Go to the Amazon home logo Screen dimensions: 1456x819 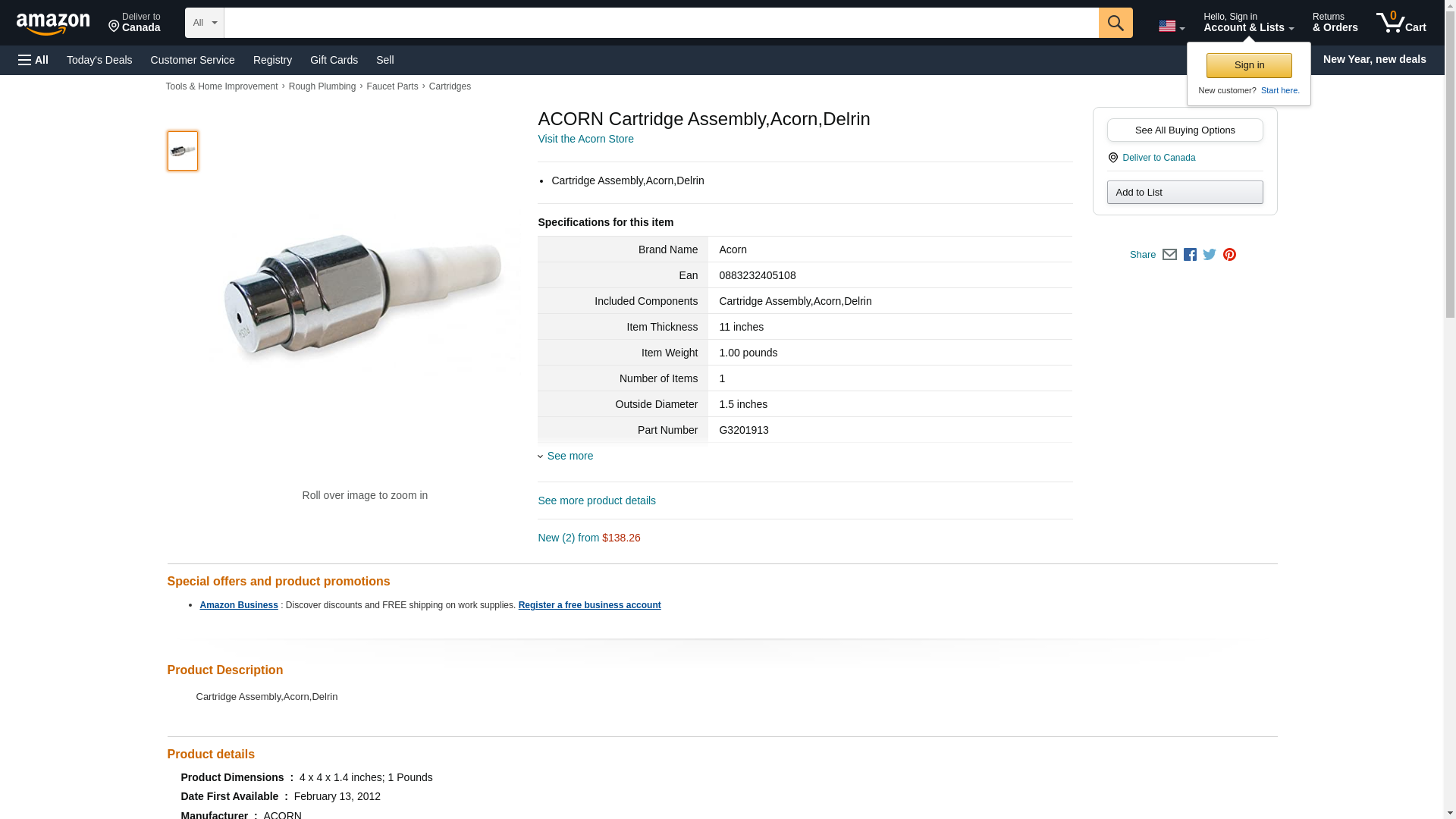pos(53,24)
